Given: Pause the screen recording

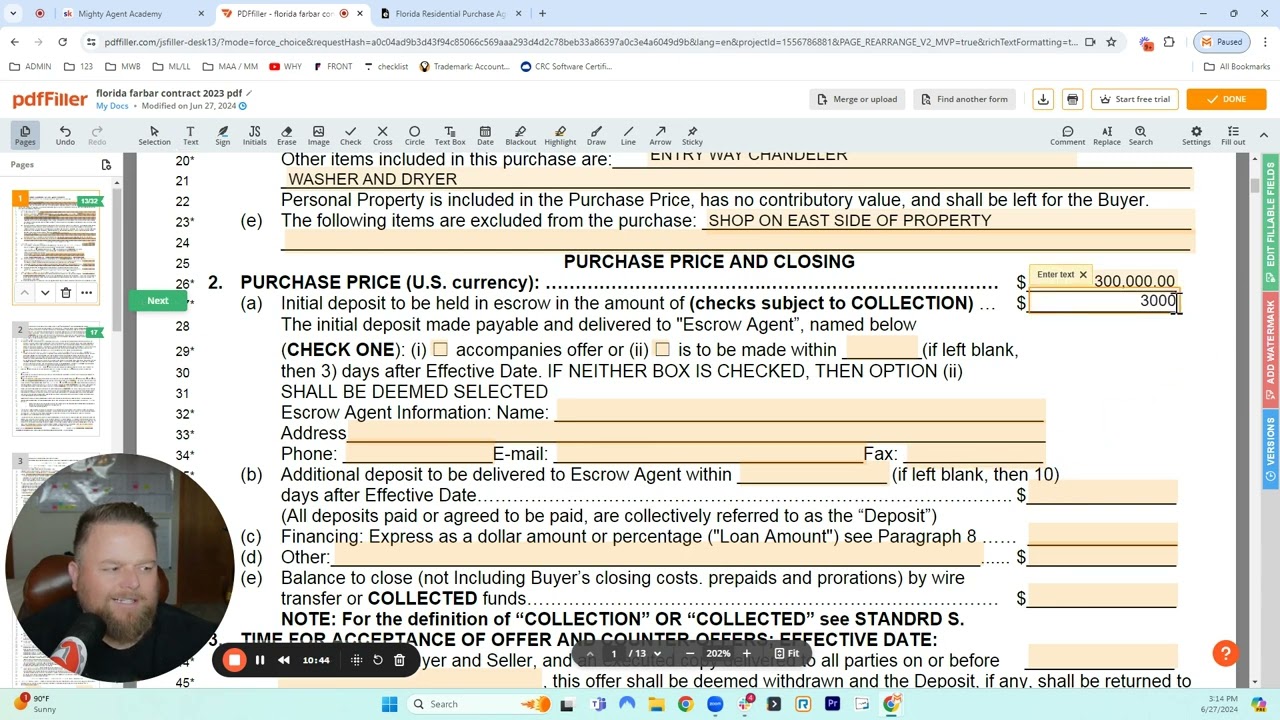Looking at the screenshot, I should (260, 659).
